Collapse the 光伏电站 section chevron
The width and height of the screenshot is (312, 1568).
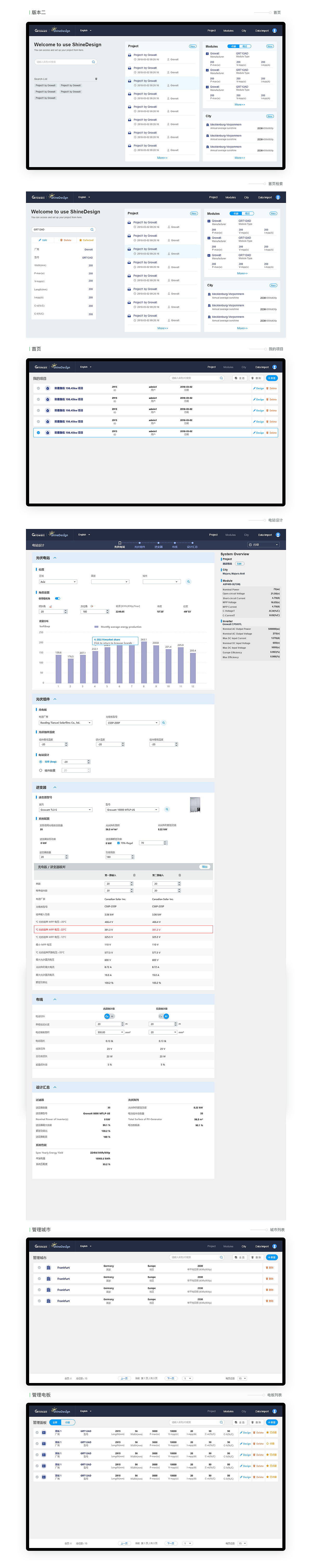click(55, 558)
